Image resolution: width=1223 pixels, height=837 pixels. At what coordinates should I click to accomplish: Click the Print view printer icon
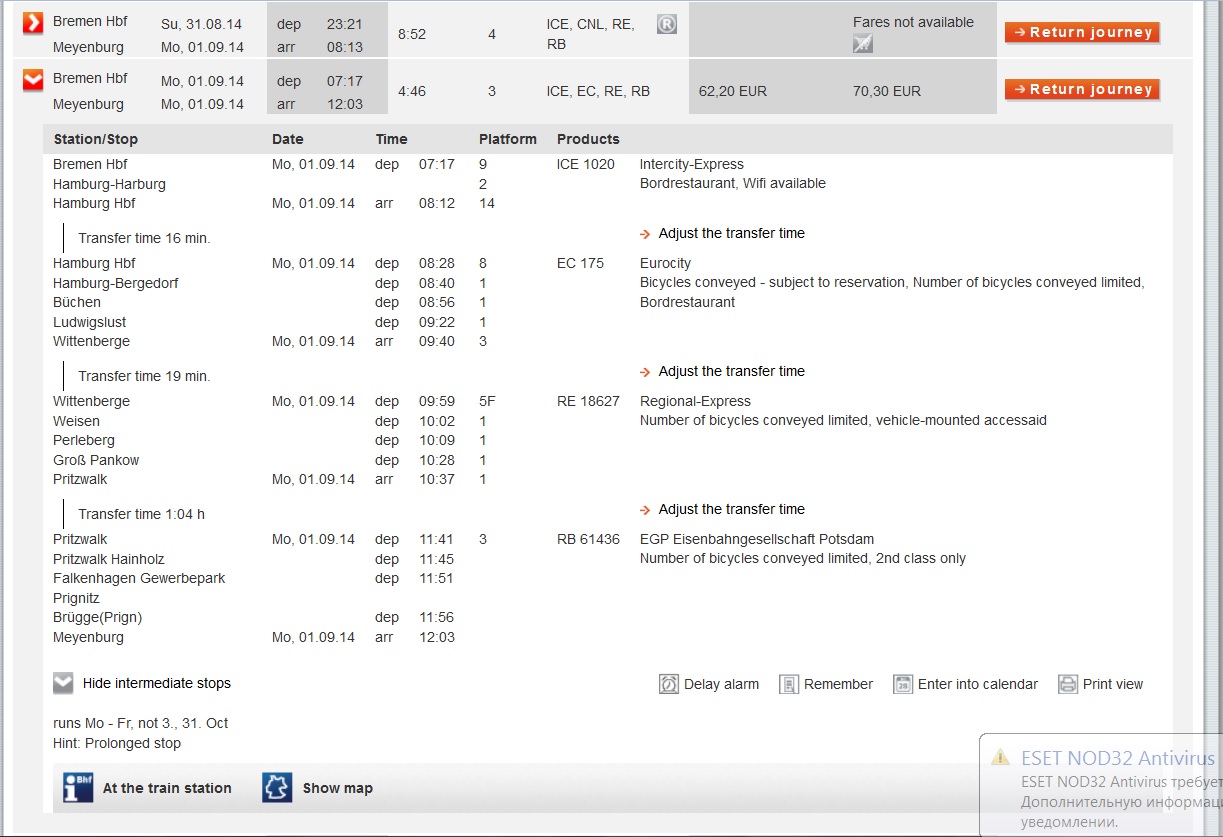point(1068,684)
